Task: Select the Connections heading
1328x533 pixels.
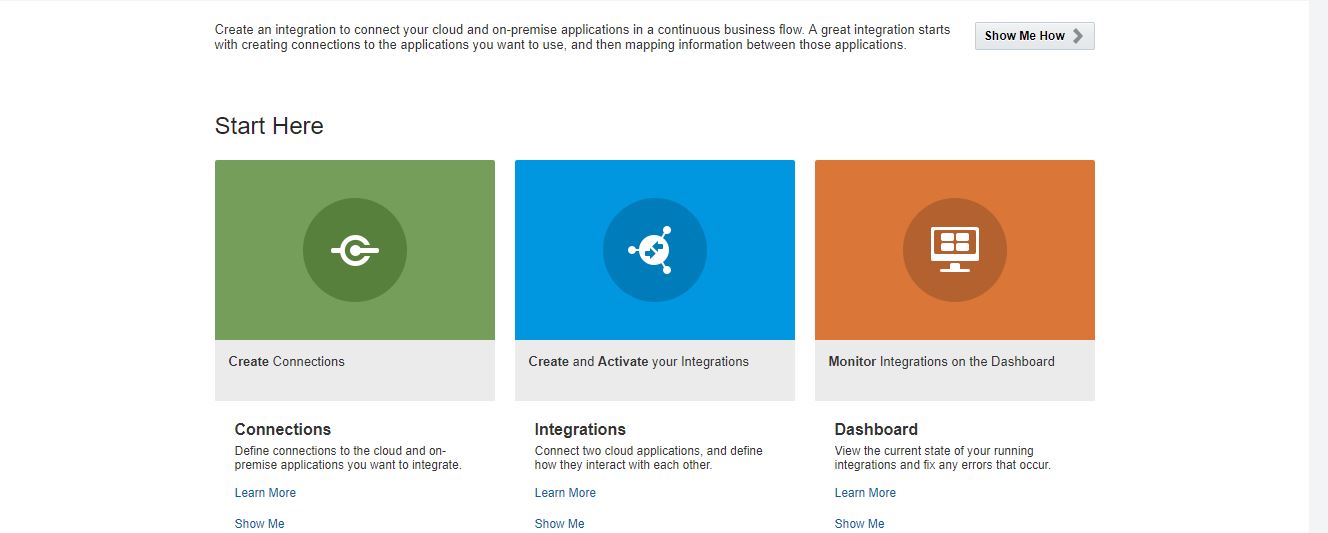Action: (283, 429)
